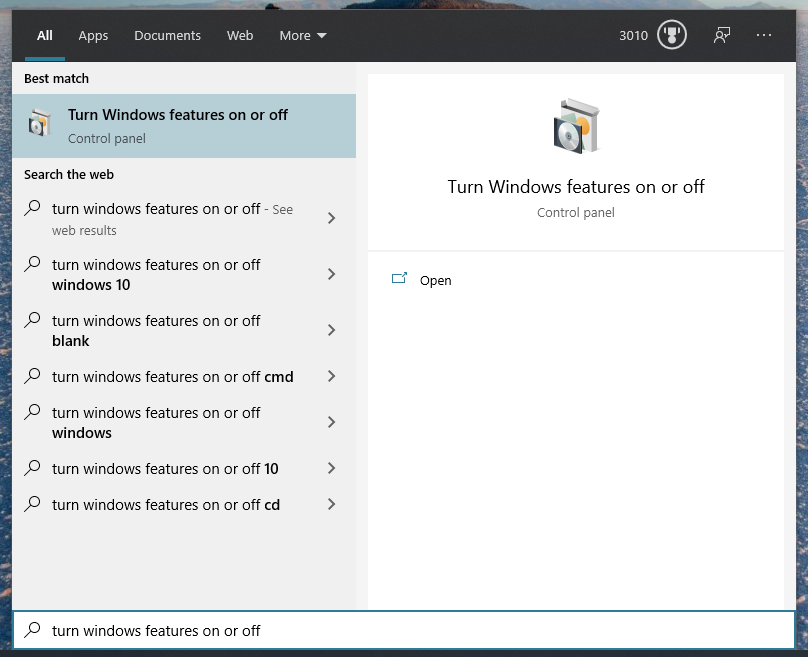The image size is (808, 657).
Task: Select 'turn windows features on or off cd'
Action: point(184,504)
